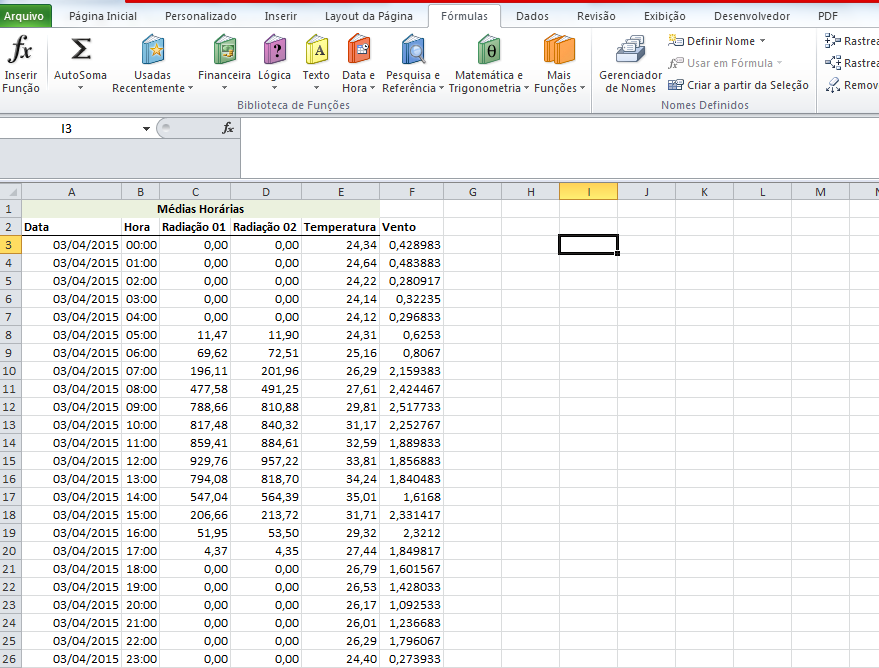Select the Data header cell
Viewport: 879px width, 668px height.
tap(72, 227)
